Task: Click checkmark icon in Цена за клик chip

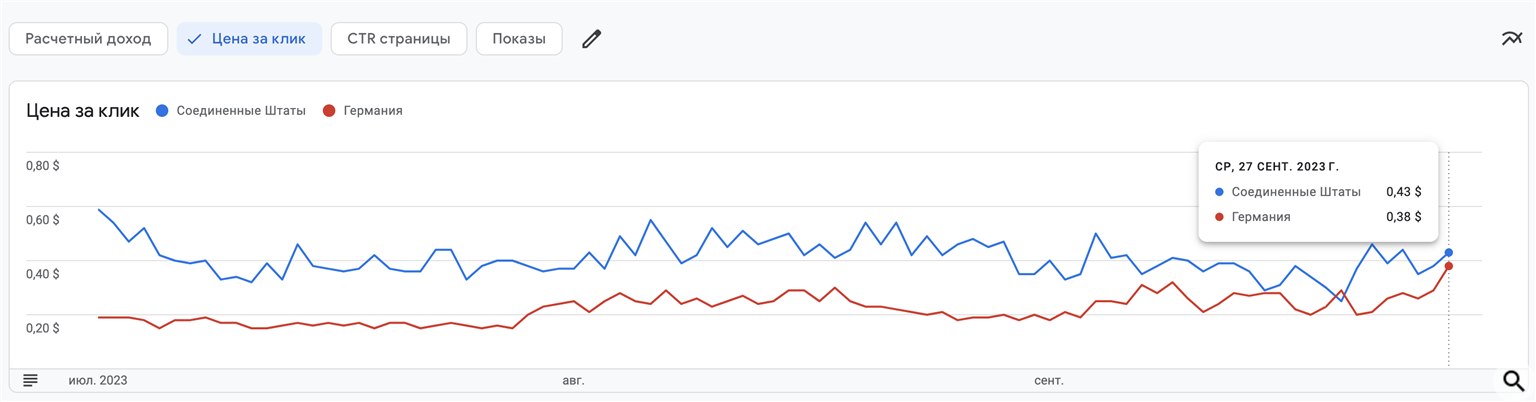Action: 194,39
